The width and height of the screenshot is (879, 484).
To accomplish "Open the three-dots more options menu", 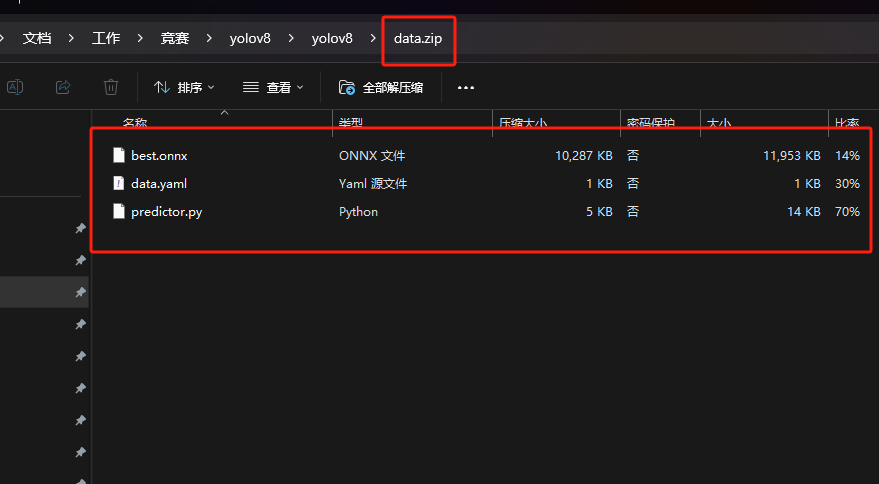I will pos(465,88).
